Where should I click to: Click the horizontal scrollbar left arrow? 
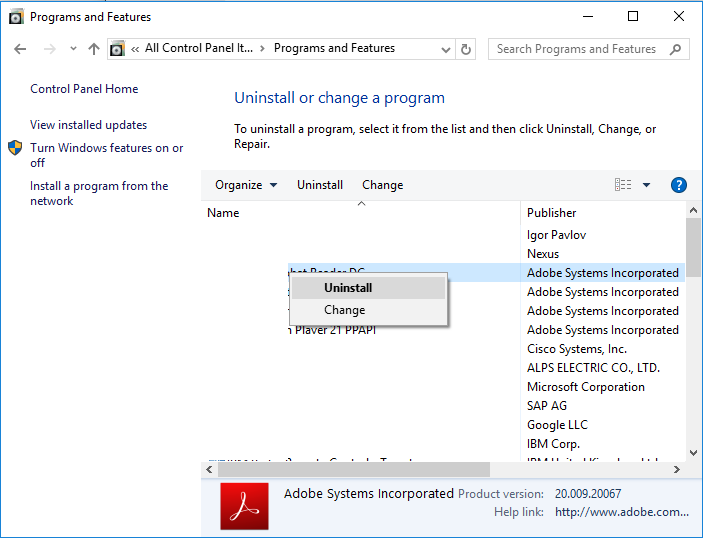click(x=209, y=469)
